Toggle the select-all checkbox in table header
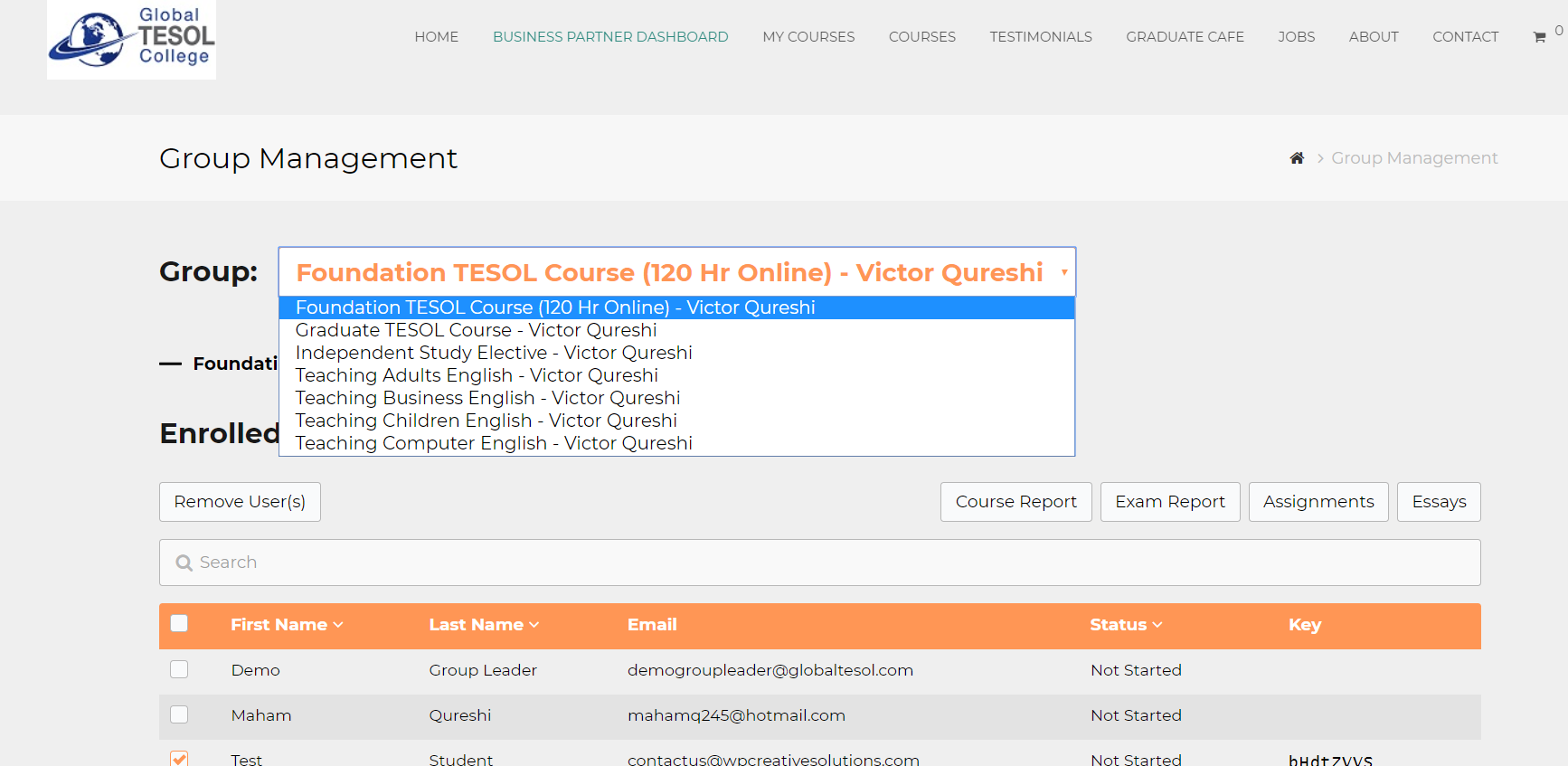Image resolution: width=1568 pixels, height=766 pixels. click(179, 623)
